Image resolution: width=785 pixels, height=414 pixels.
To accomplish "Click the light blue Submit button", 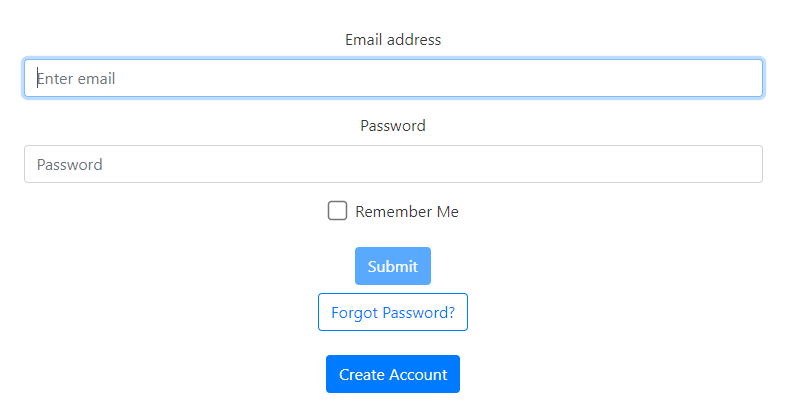I will click(393, 266).
